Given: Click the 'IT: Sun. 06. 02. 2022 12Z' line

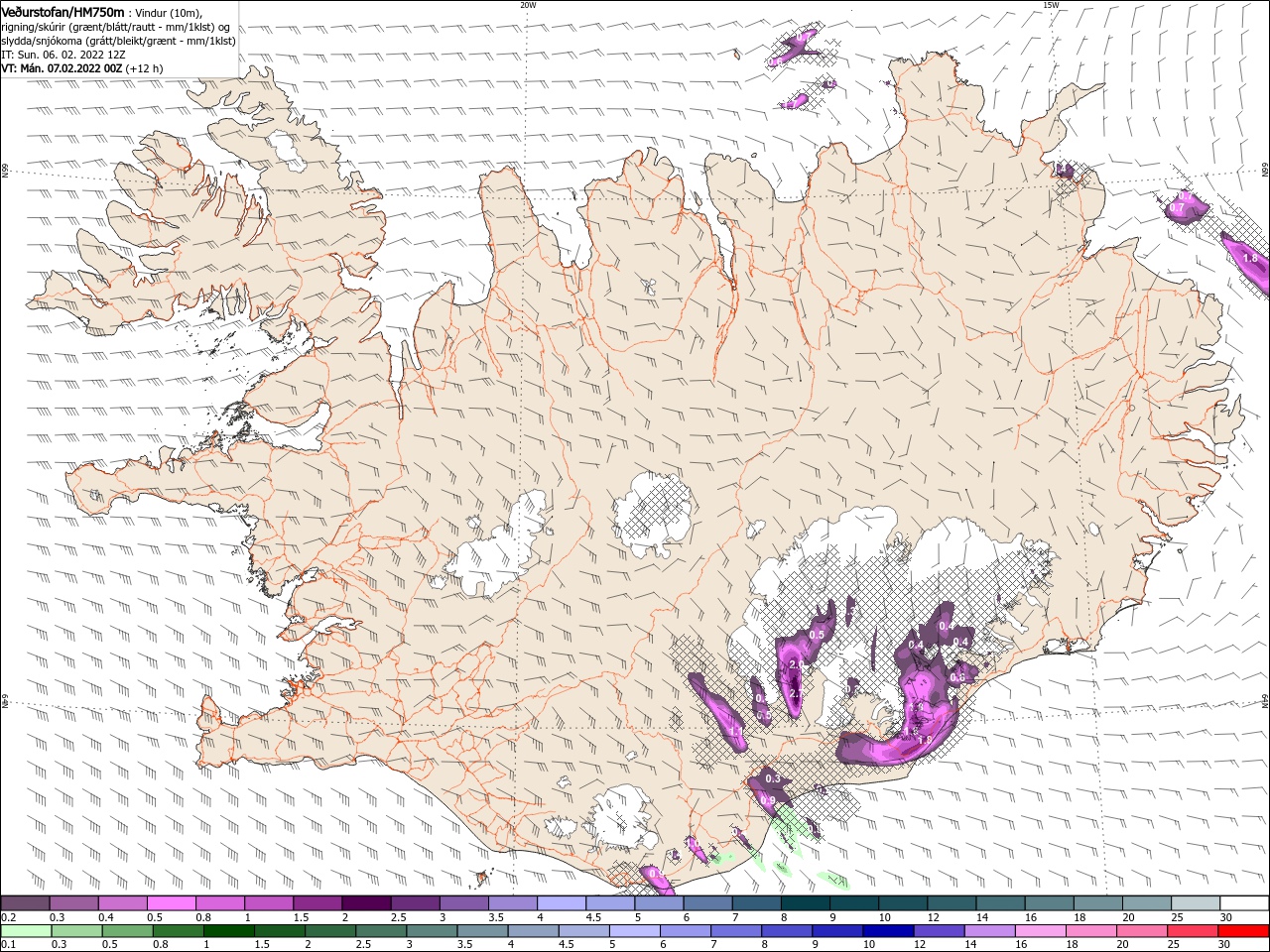Looking at the screenshot, I should 63,55.
